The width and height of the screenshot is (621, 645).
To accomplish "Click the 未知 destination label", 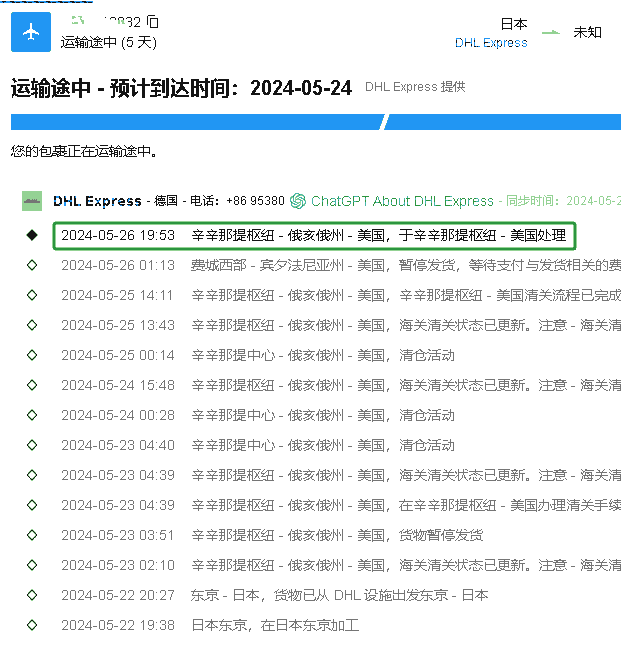I will click(587, 32).
